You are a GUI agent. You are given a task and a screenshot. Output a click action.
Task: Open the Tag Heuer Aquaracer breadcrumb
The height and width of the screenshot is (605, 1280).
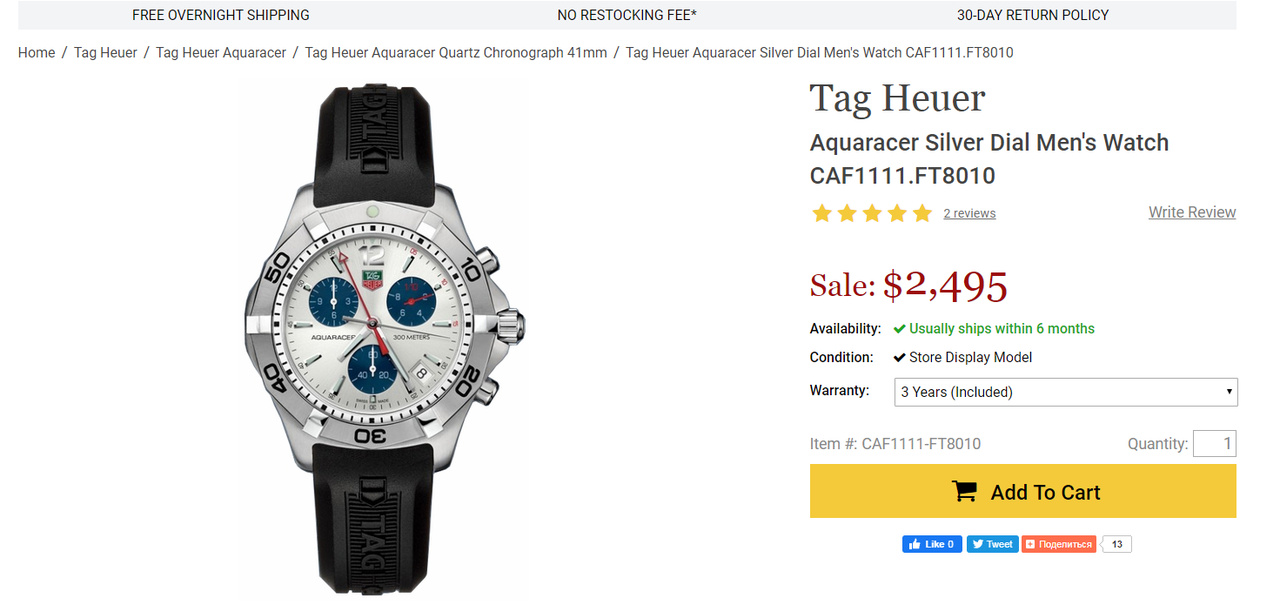(x=221, y=52)
